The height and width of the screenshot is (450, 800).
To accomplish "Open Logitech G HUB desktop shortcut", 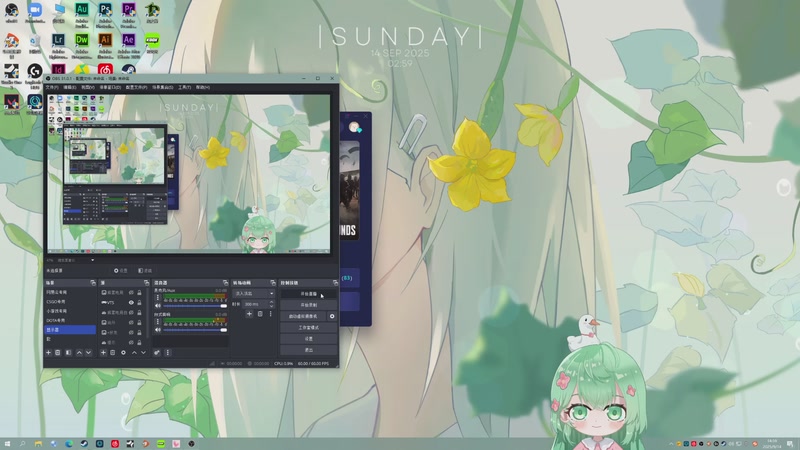I will pos(35,75).
